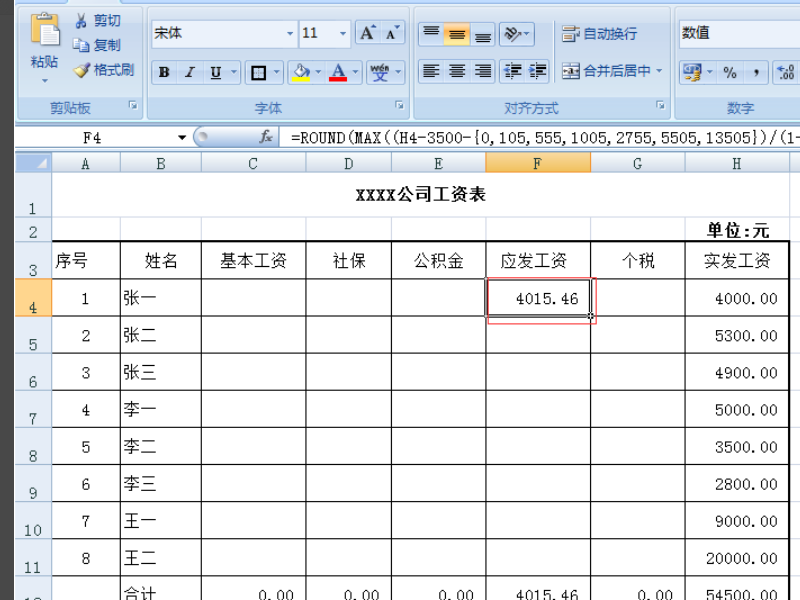Screen dimensions: 800x600
Task: Click the phonetic guide wén icon
Action: point(380,72)
